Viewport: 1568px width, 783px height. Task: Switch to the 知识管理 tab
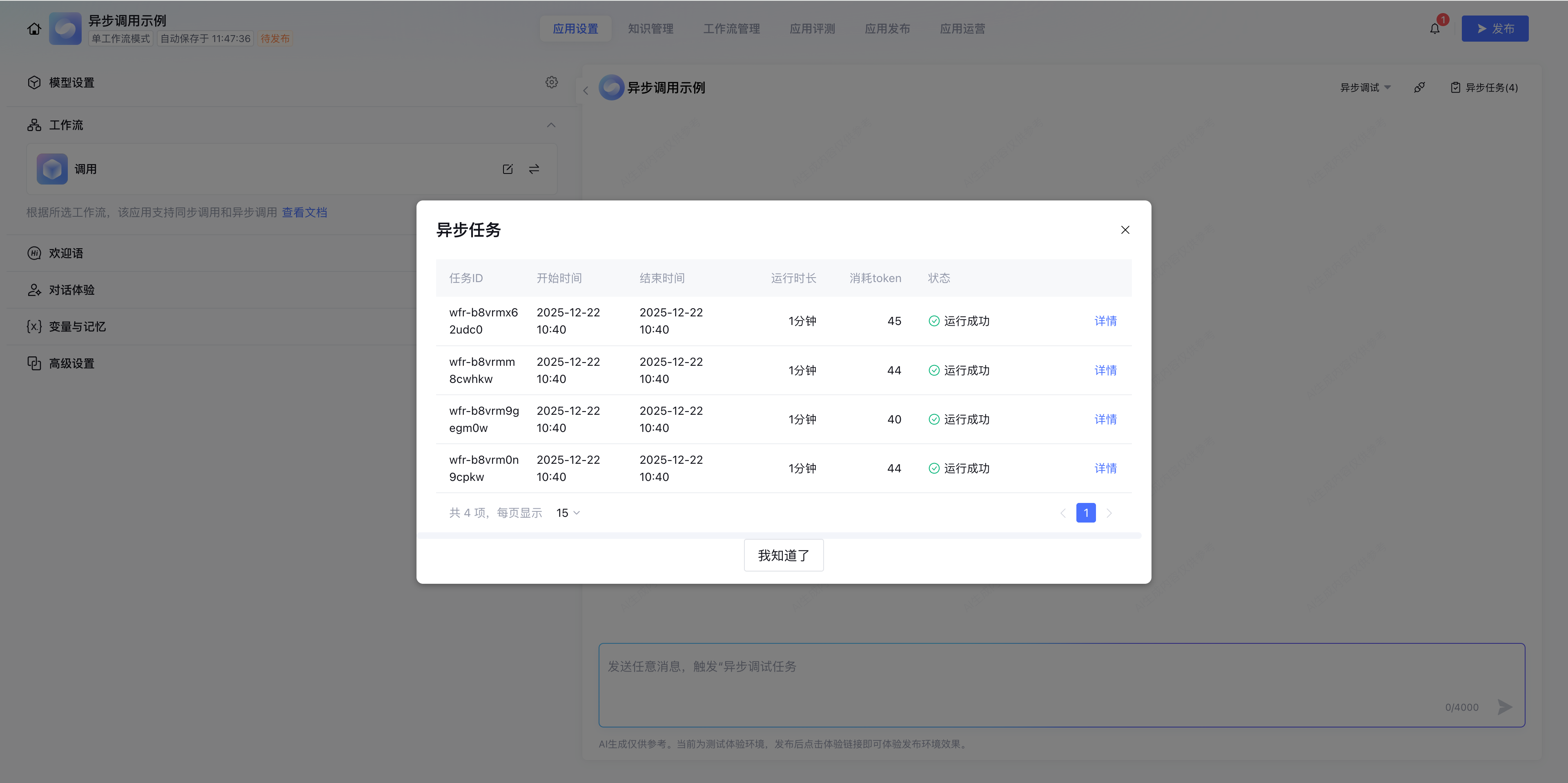[650, 29]
